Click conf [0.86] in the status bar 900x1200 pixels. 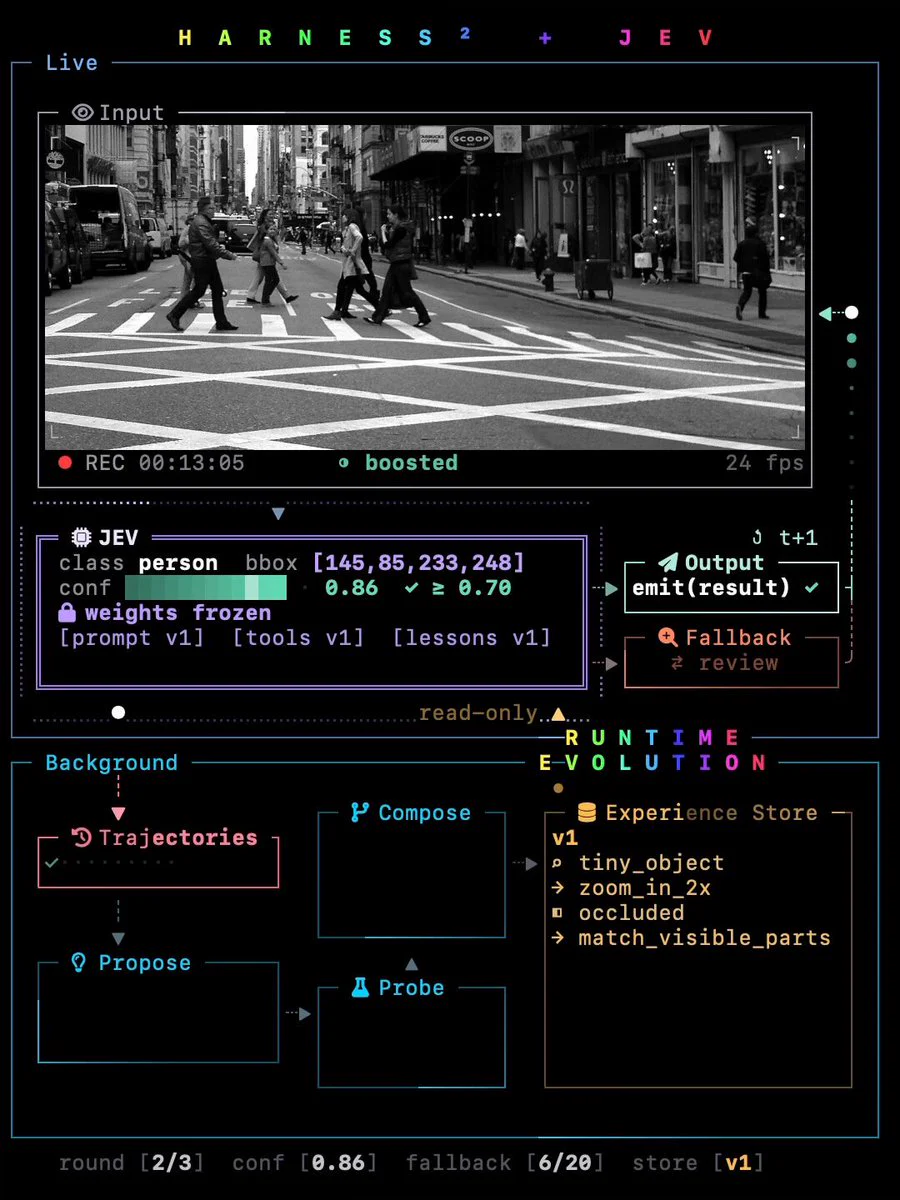pos(305,1163)
